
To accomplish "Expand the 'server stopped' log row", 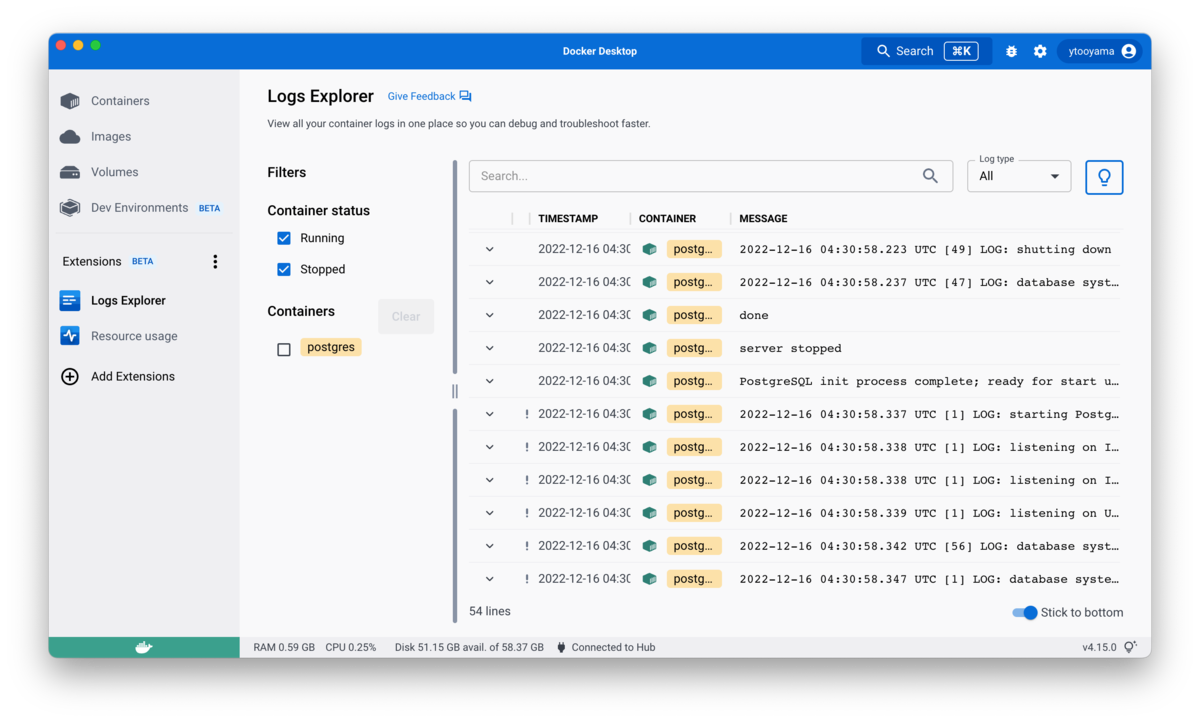I will [x=490, y=349].
